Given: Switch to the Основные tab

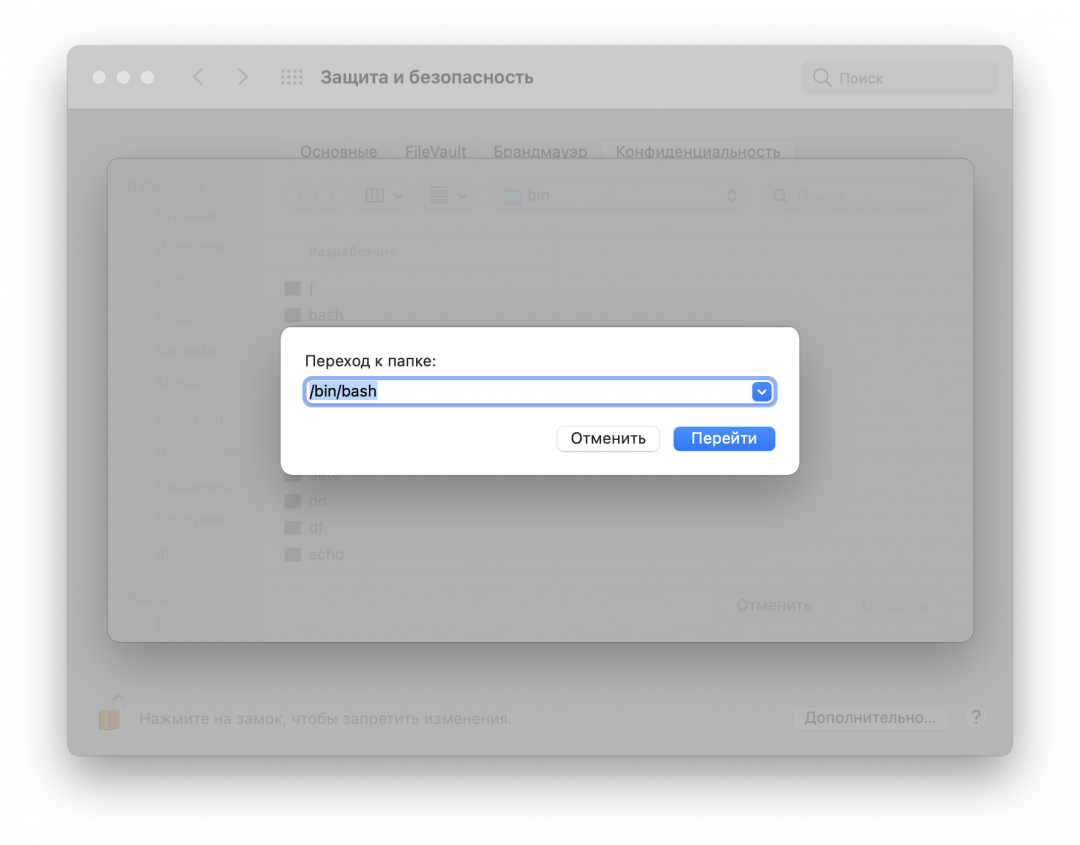Looking at the screenshot, I should point(339,152).
